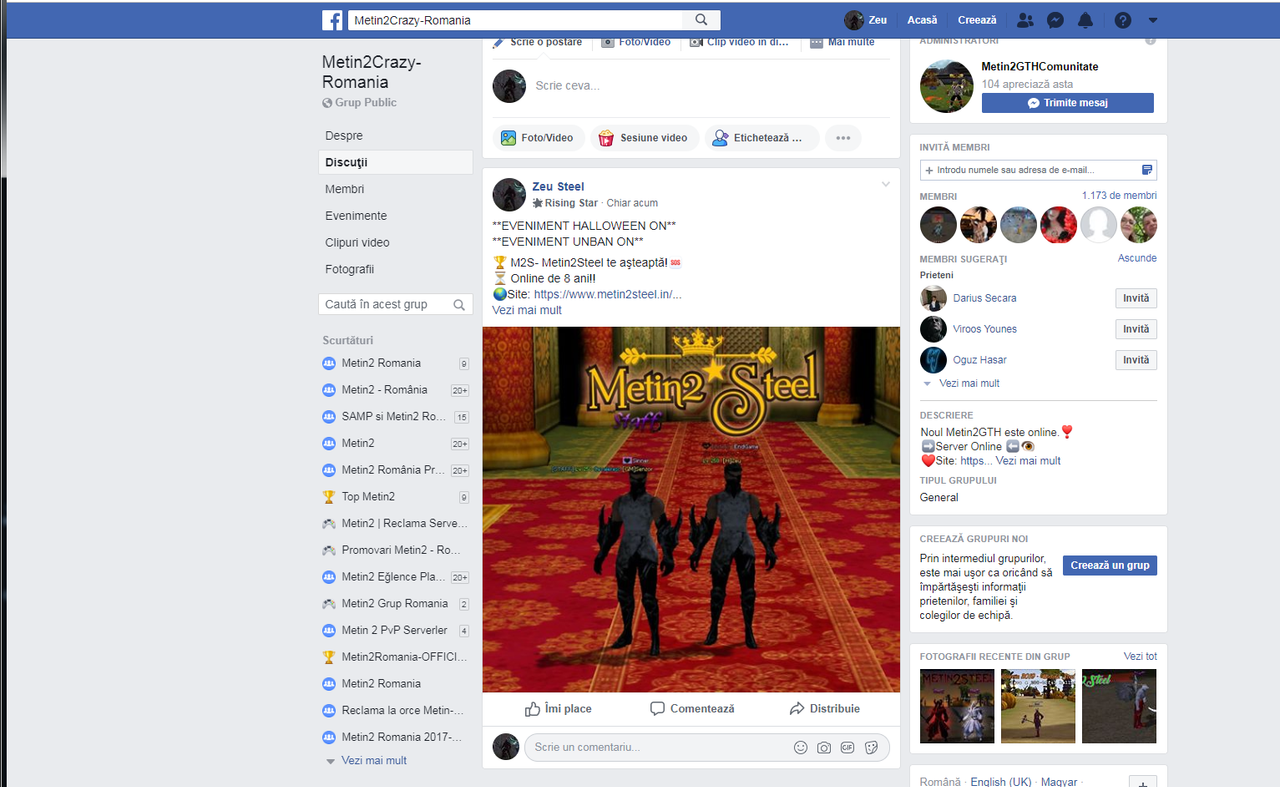
Task: Open the sticker picker in comment field
Action: (x=871, y=747)
